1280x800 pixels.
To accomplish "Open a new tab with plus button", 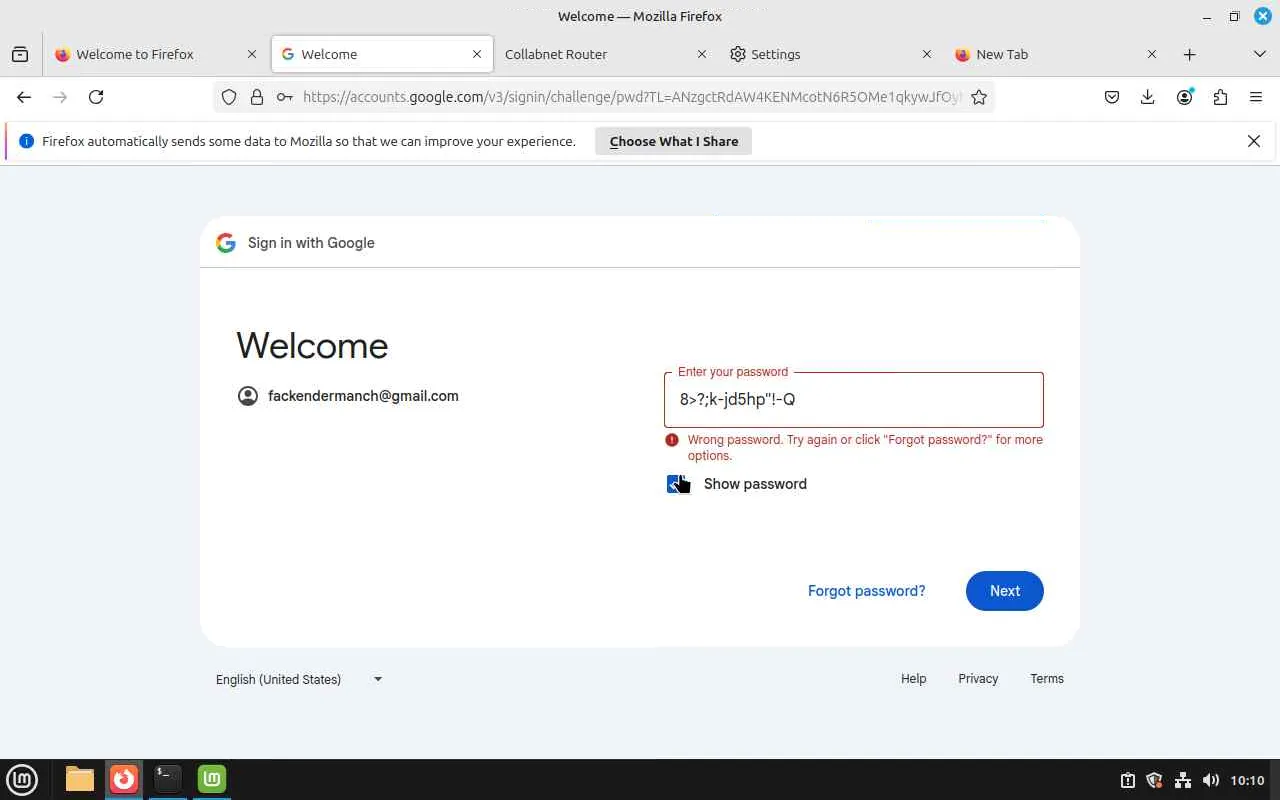I will (1189, 54).
